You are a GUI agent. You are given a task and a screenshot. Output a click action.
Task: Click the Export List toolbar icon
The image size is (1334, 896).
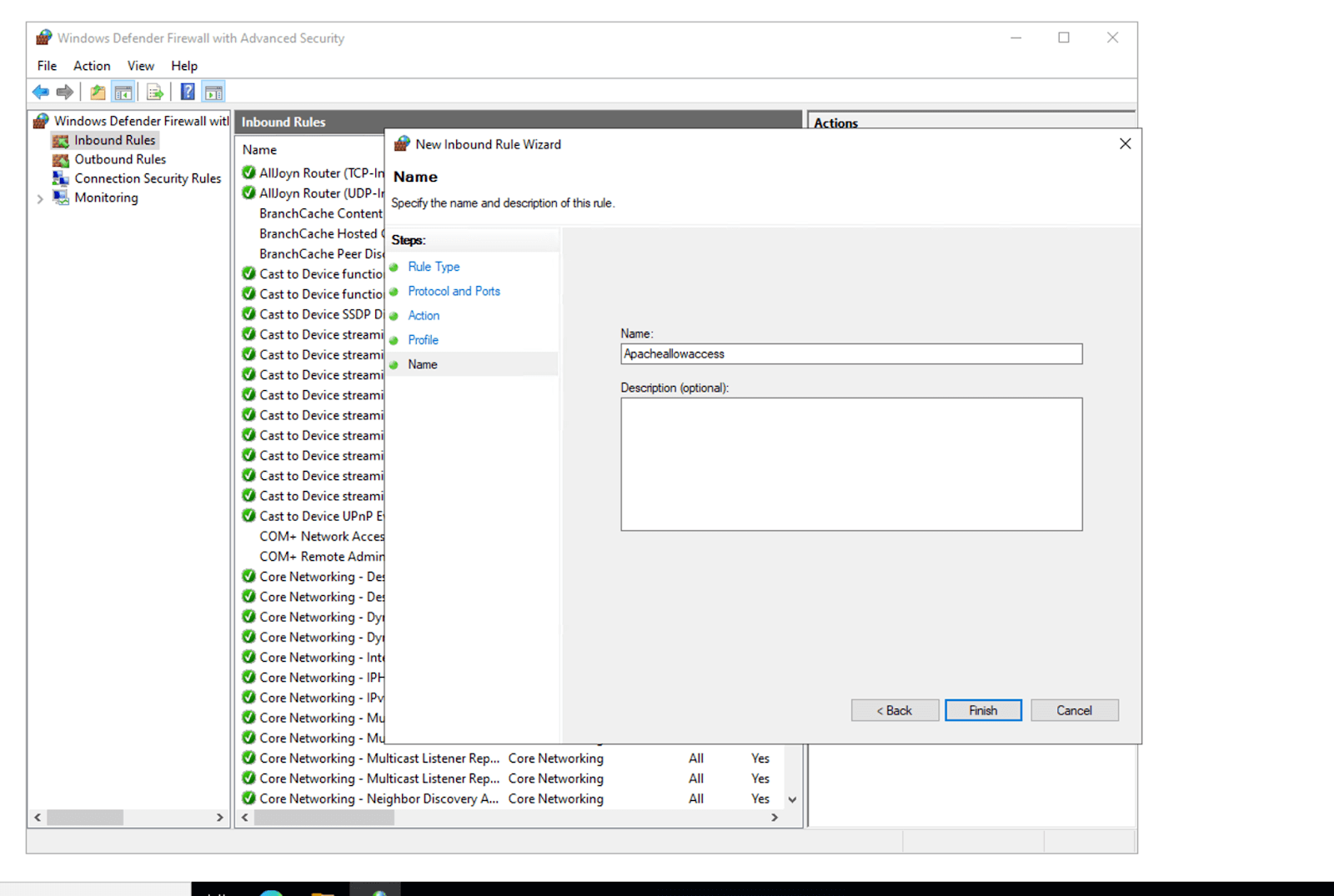point(154,92)
